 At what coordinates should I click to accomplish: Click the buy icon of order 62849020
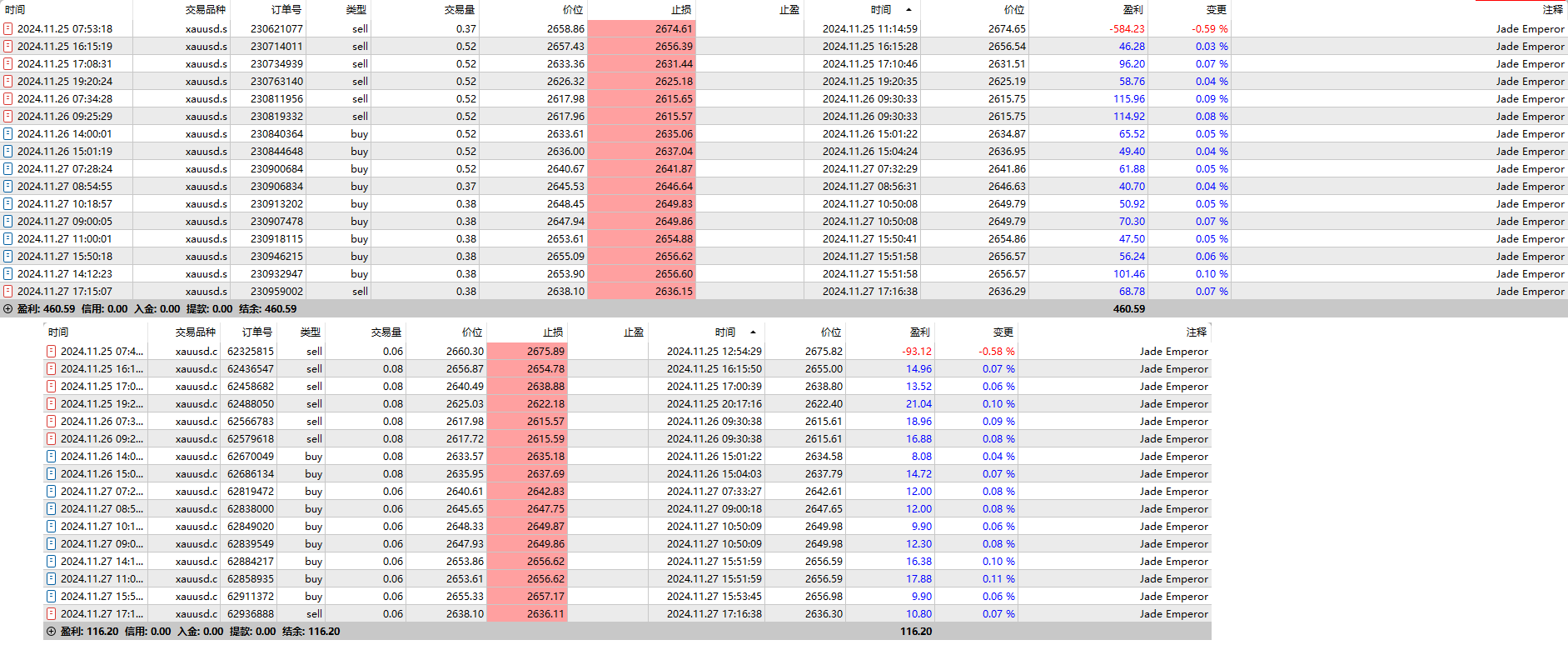click(52, 526)
